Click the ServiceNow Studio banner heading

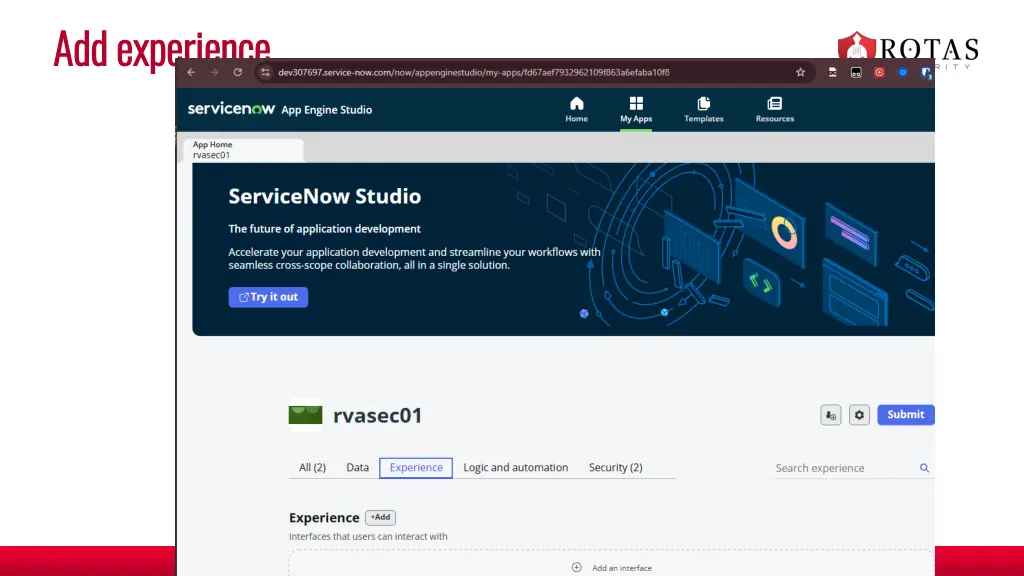point(325,196)
